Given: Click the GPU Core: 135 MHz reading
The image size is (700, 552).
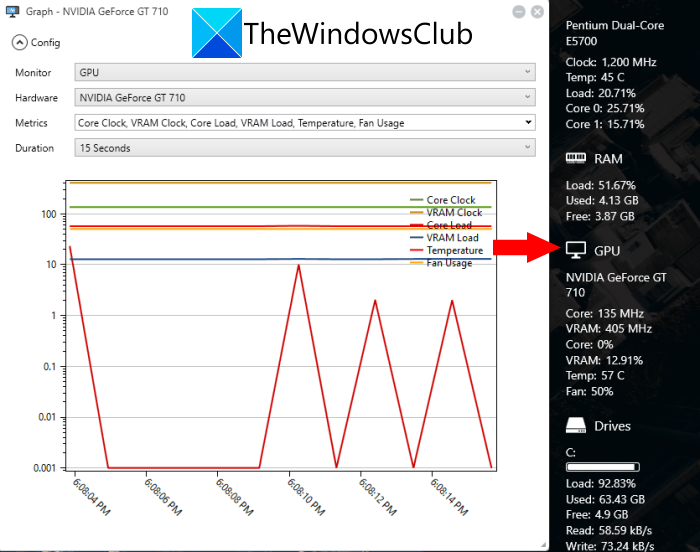Looking at the screenshot, I should 604,314.
